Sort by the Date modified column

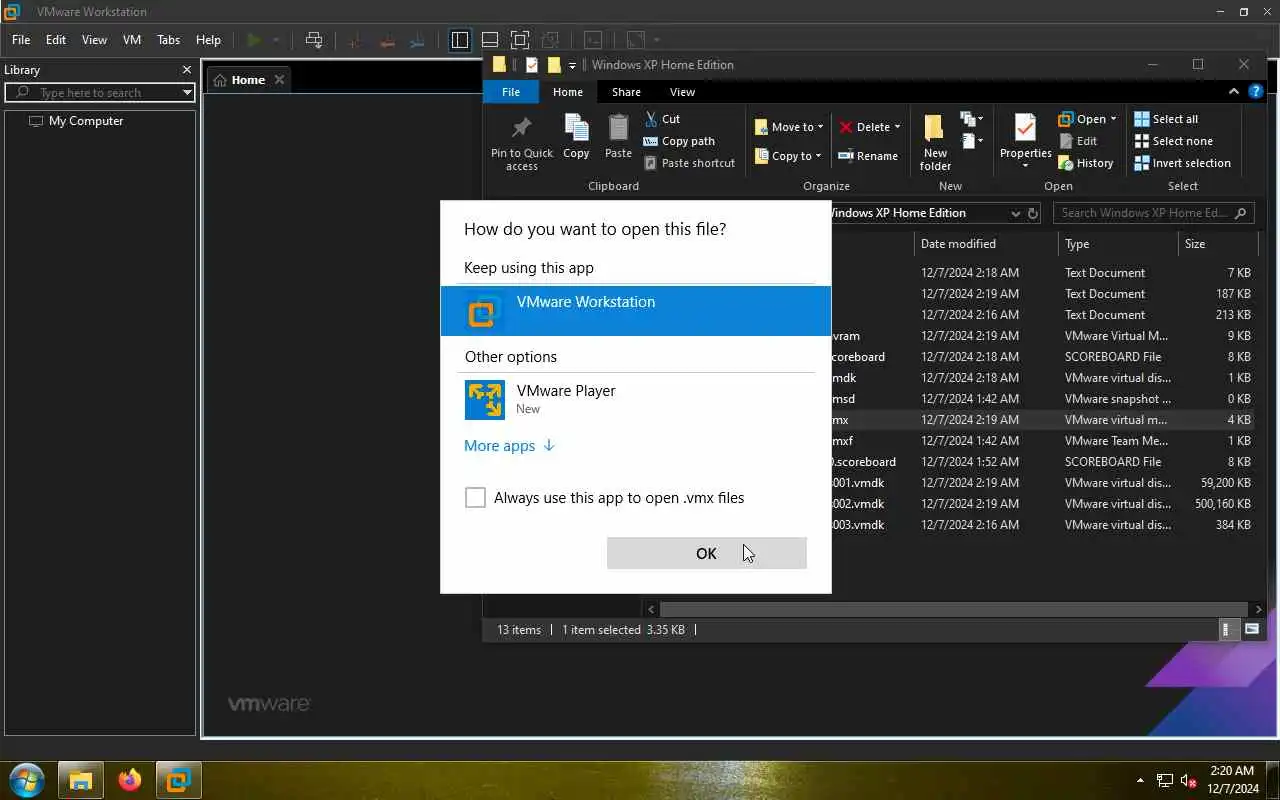tap(986, 244)
